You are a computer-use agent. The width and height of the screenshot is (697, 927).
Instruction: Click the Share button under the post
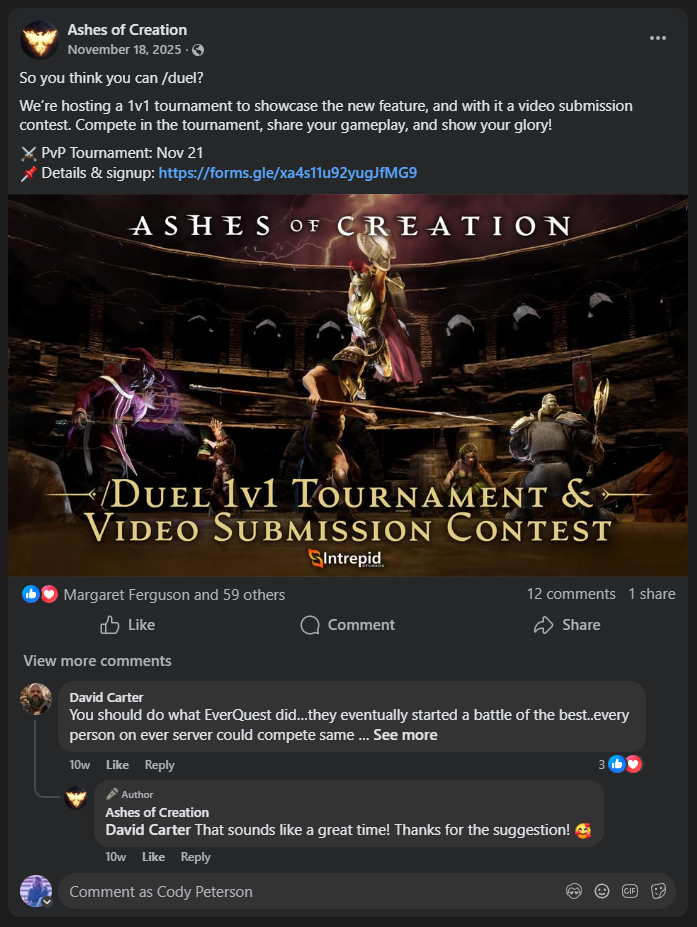pyautogui.click(x=567, y=625)
